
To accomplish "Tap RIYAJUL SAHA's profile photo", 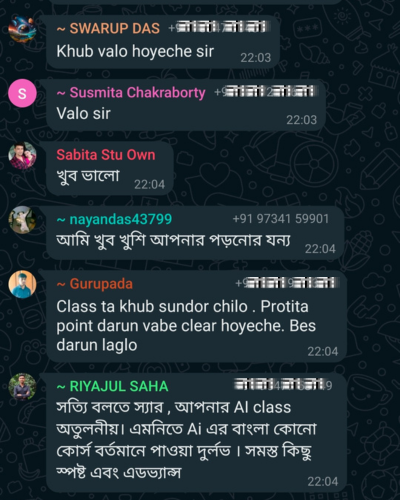I will coord(22,387).
